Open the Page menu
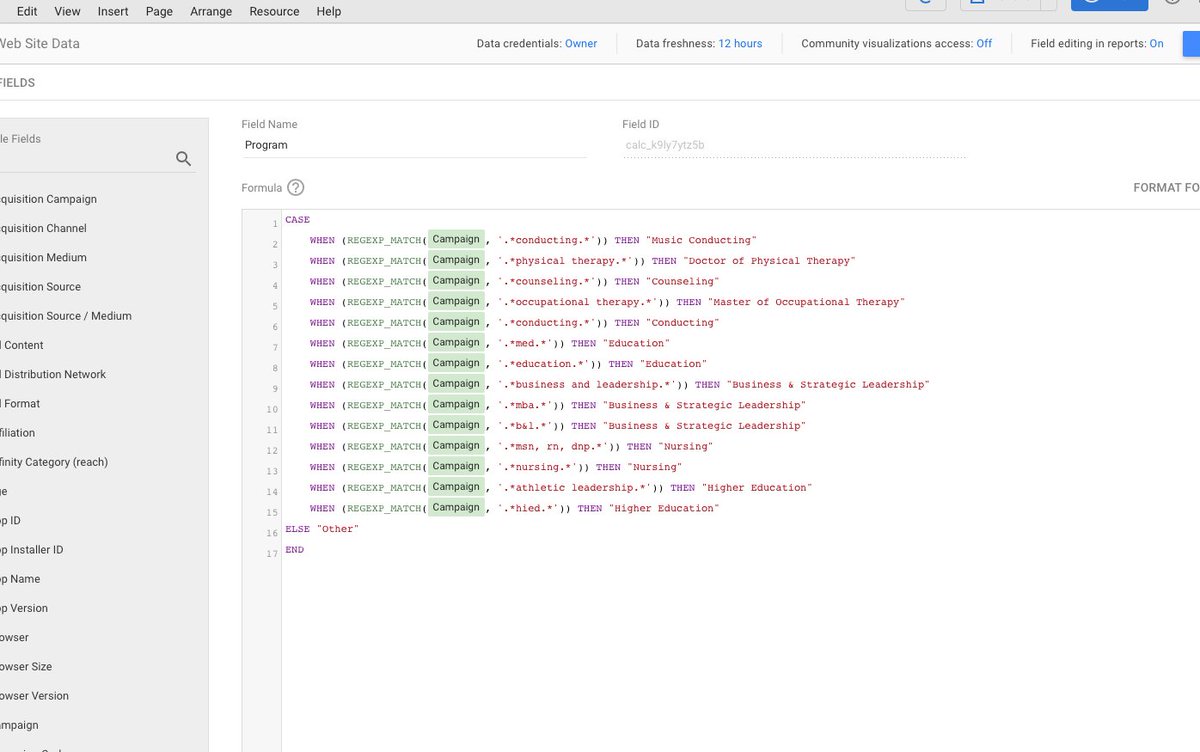The width and height of the screenshot is (1200, 752). (159, 11)
